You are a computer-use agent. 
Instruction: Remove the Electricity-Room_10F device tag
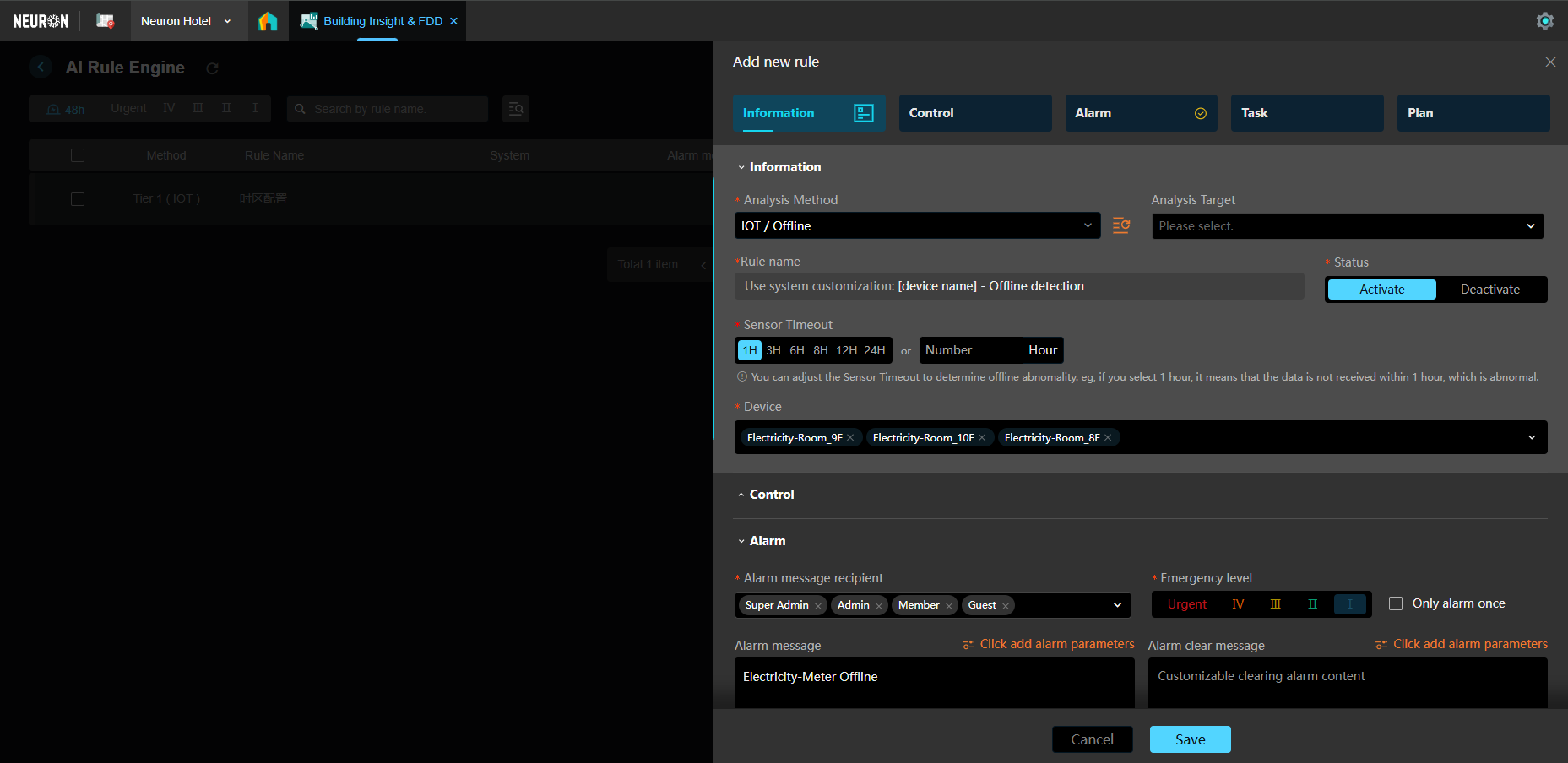click(982, 437)
